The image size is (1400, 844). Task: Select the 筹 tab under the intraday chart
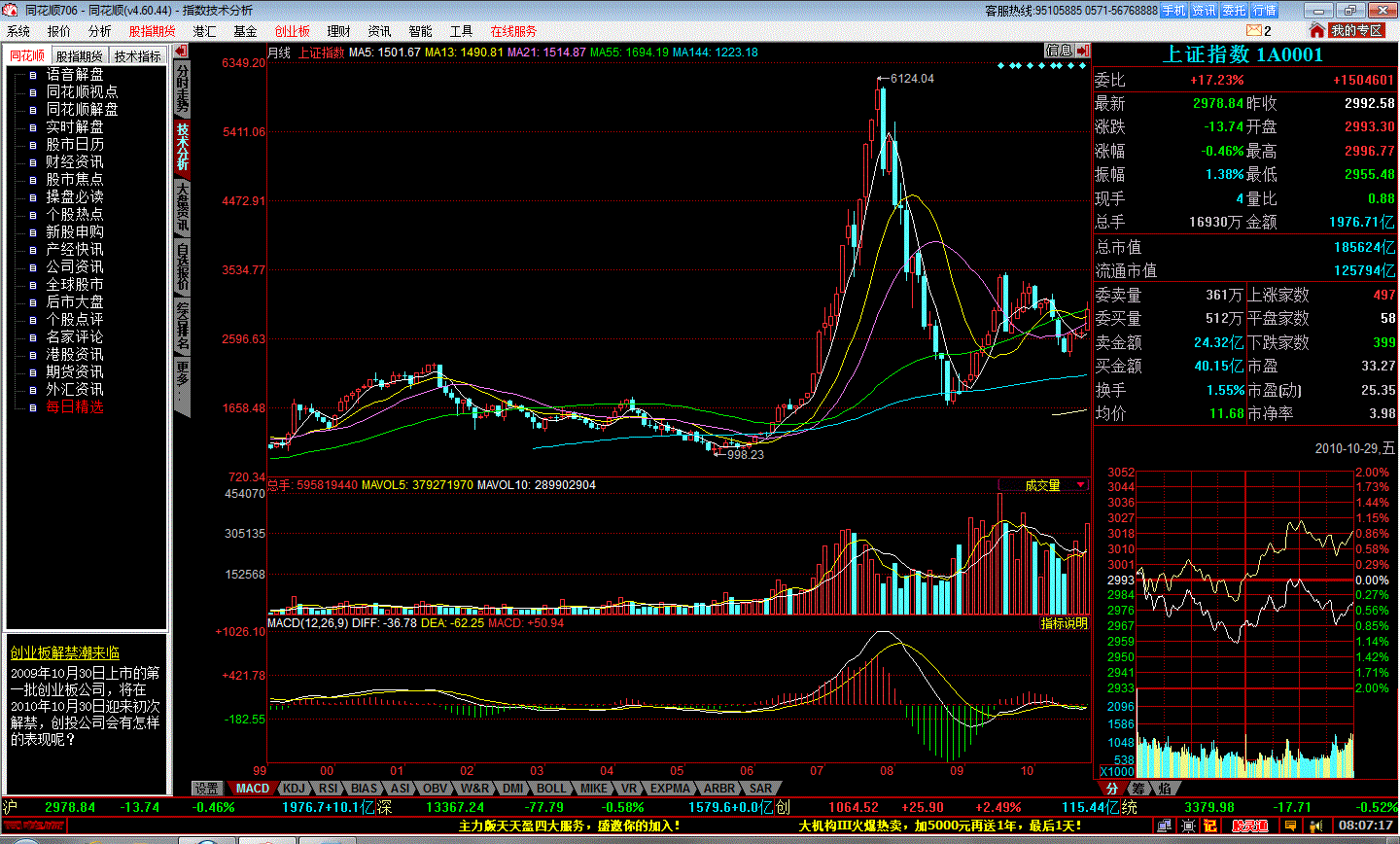(1137, 789)
